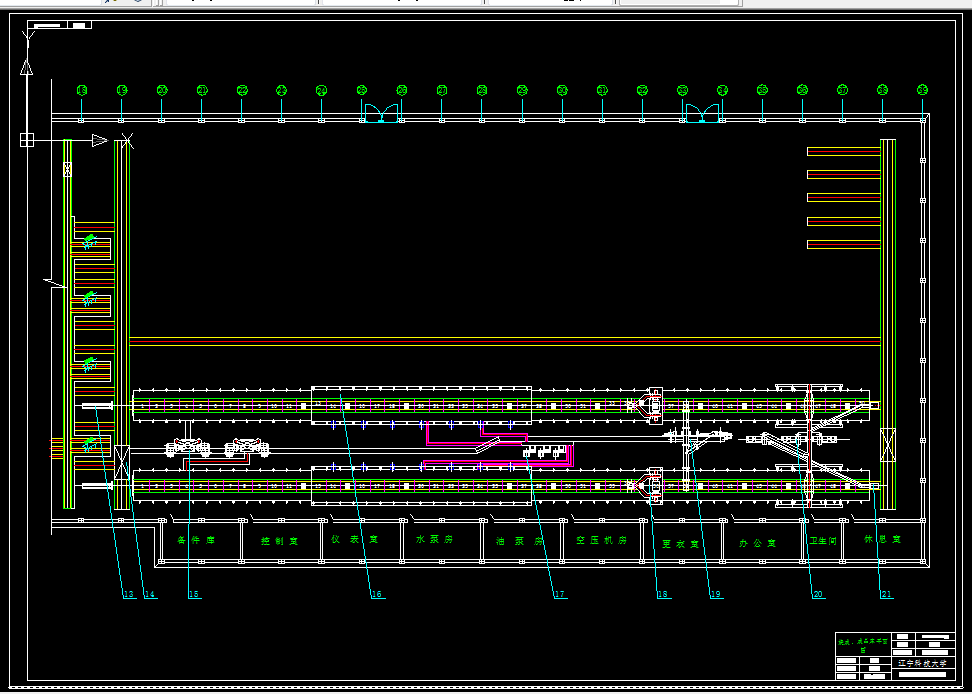Click the 休息室 room label
This screenshot has height=694, width=972.
pyautogui.click(x=883, y=539)
